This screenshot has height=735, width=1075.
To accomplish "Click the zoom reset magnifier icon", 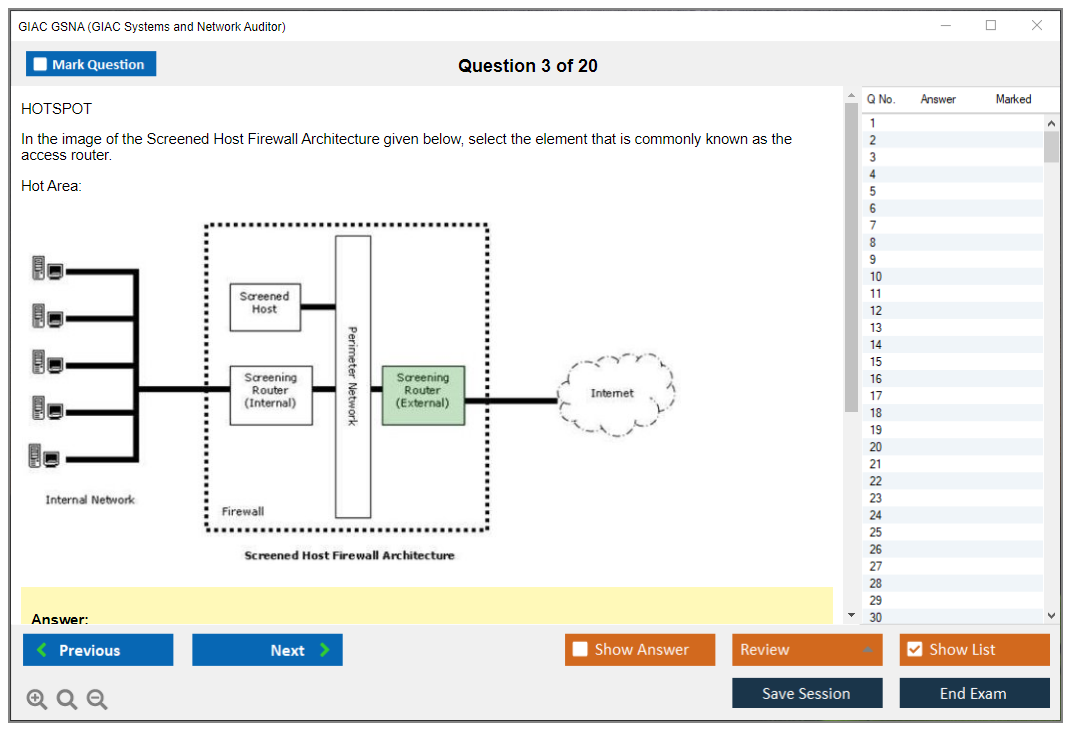I will coord(67,699).
